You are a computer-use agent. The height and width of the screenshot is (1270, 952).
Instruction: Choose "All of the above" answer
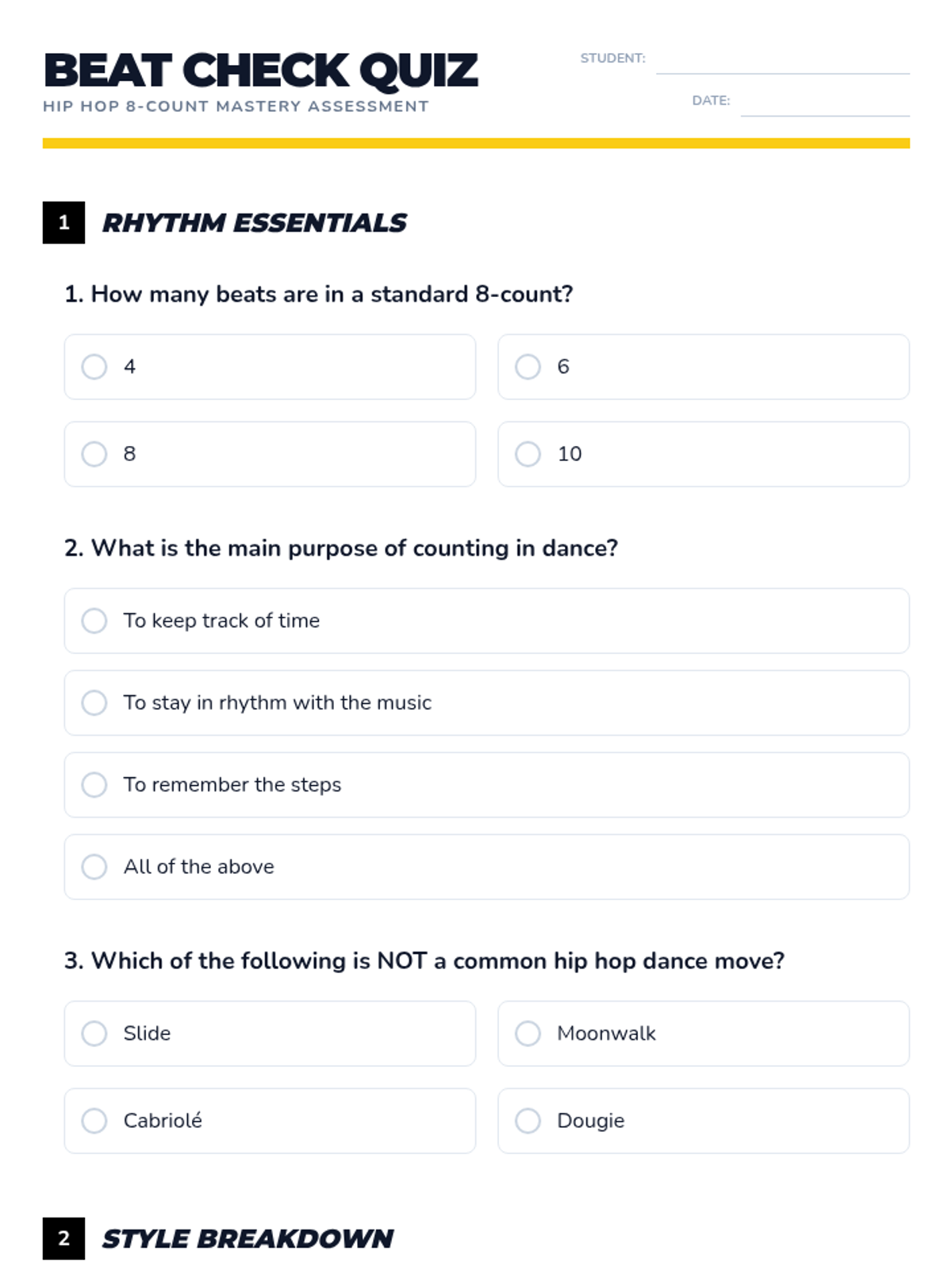[x=486, y=867]
